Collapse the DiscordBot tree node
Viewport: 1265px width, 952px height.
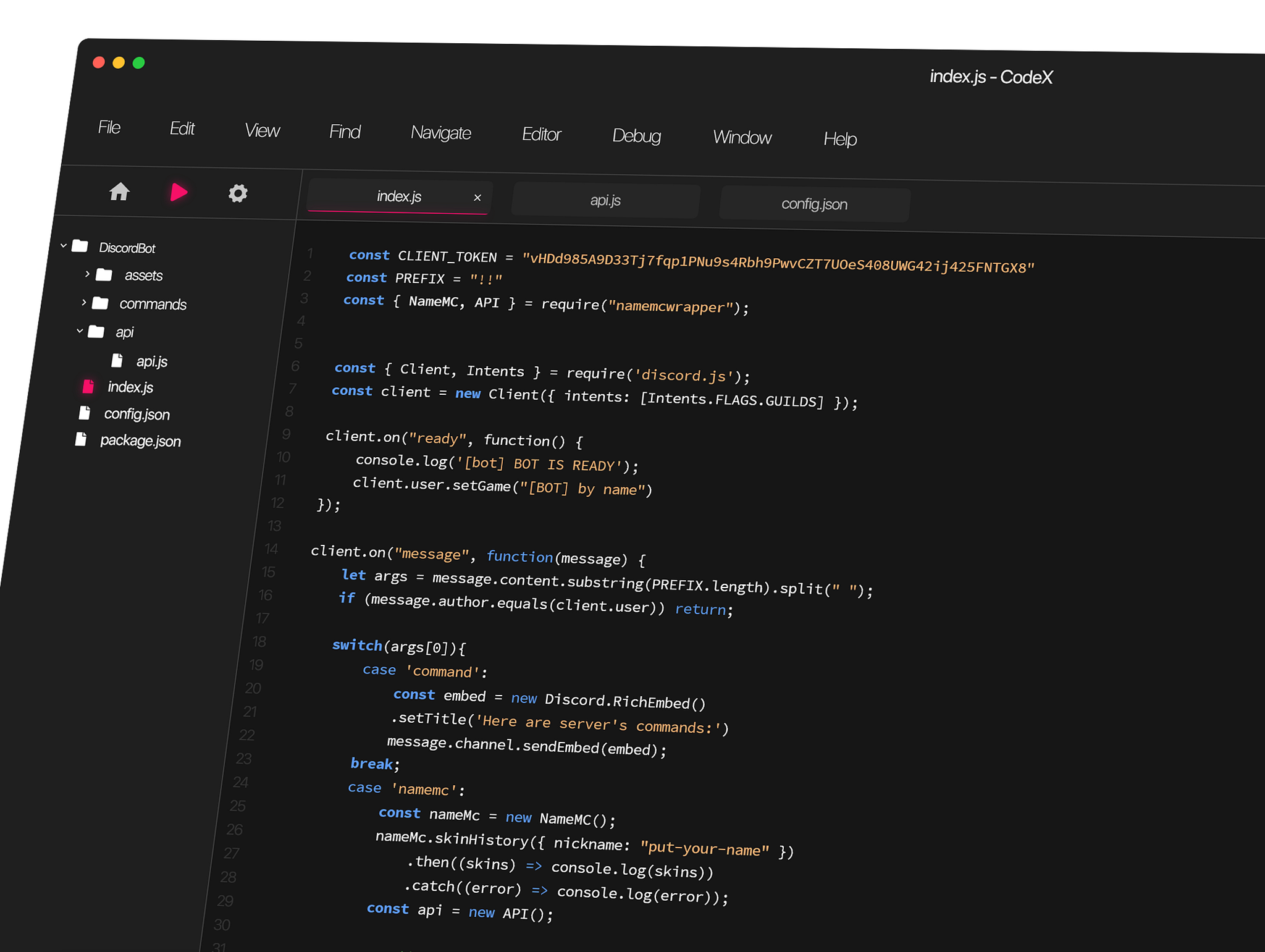coord(64,245)
